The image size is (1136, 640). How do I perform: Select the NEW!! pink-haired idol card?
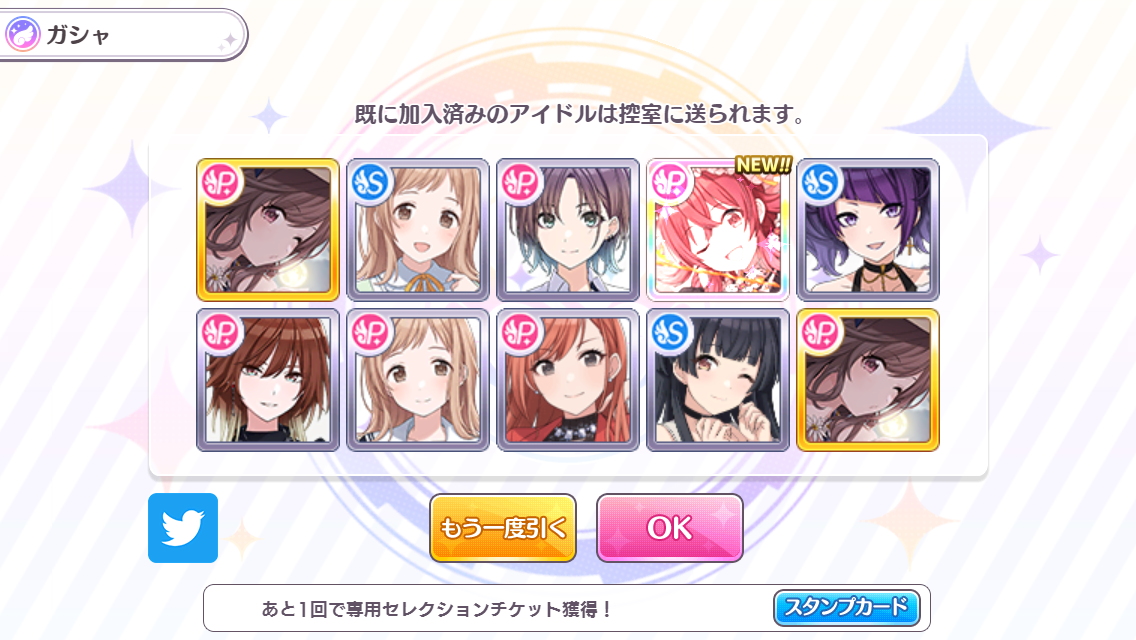717,230
